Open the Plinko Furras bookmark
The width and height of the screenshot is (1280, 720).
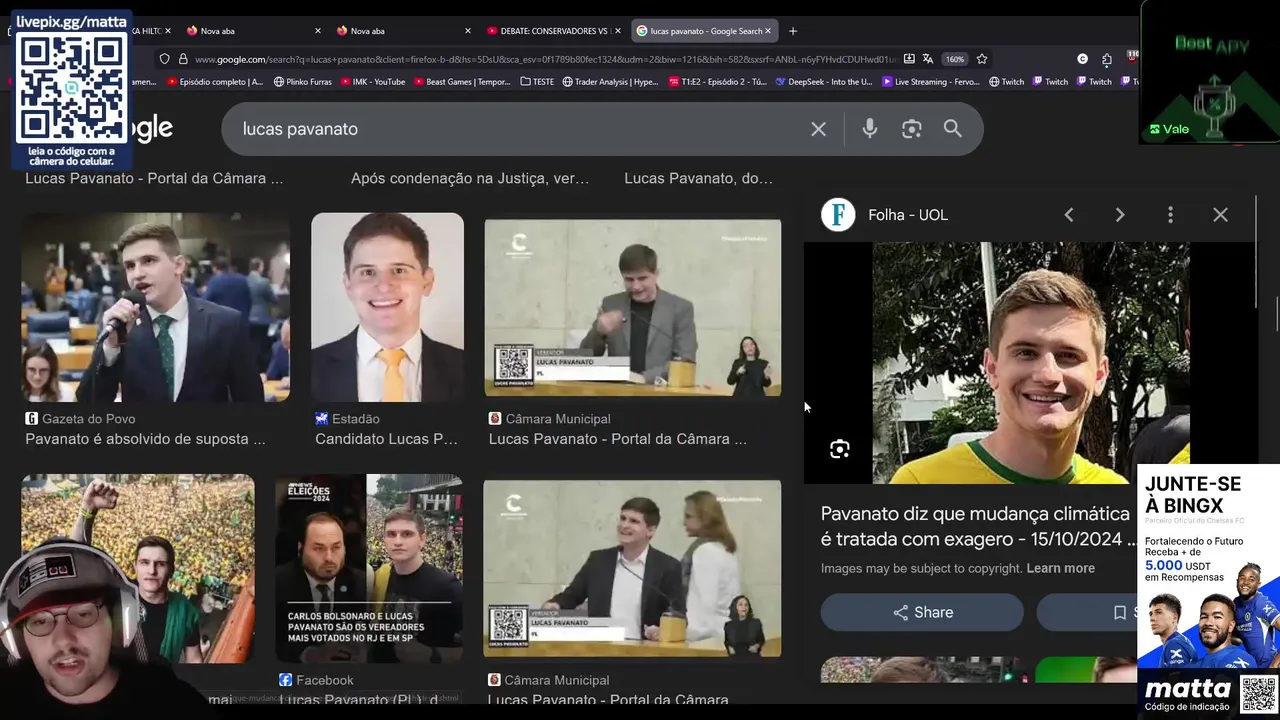(x=305, y=82)
